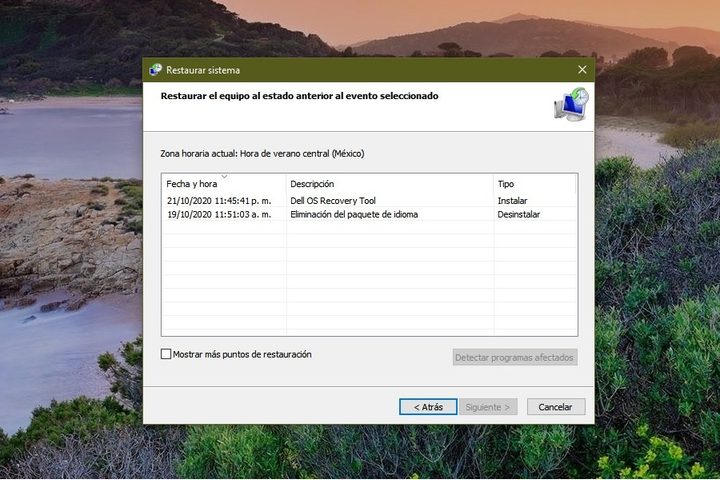Click Detectar programas afectados button
The width and height of the screenshot is (720, 480).
click(x=515, y=357)
